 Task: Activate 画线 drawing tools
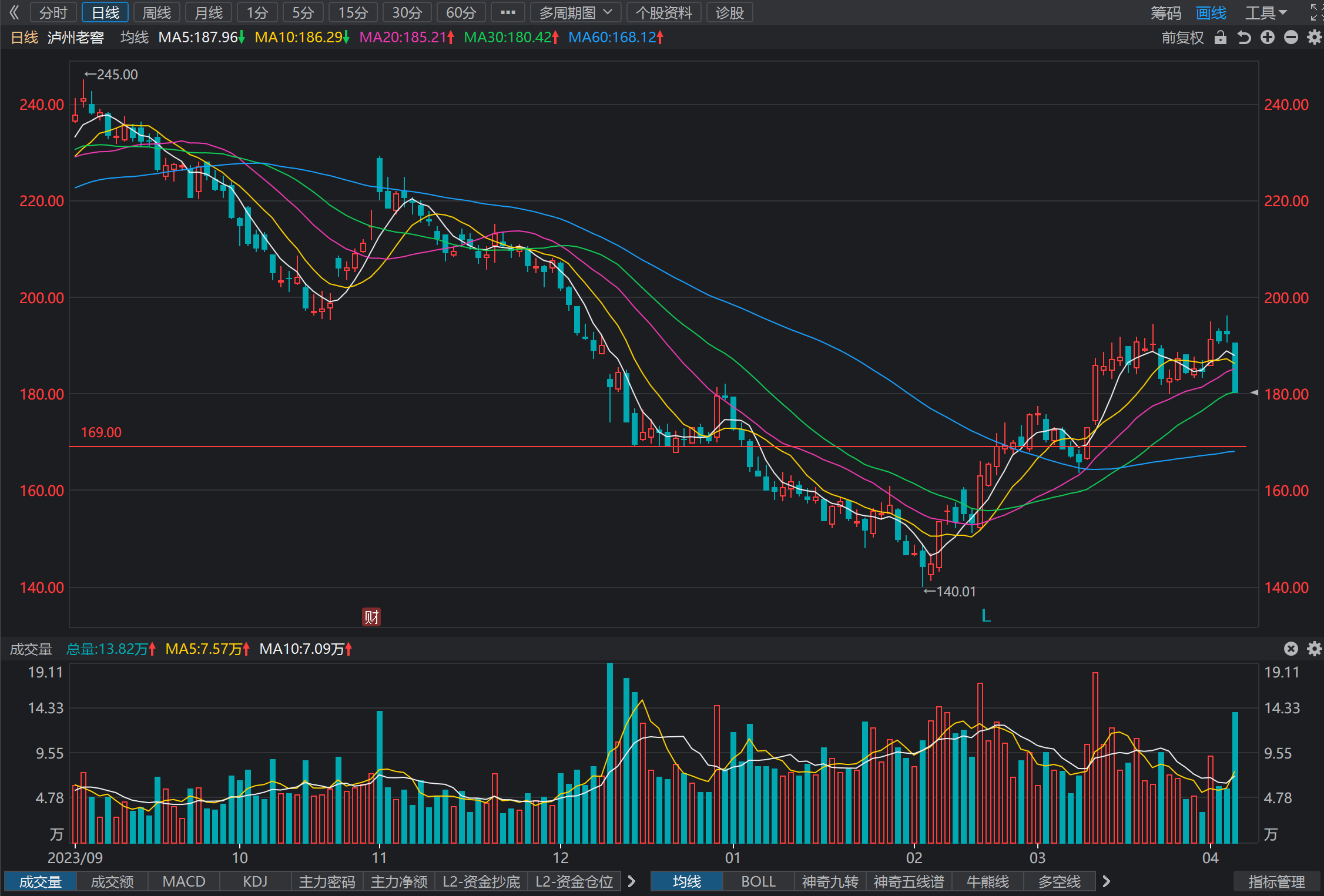[1211, 12]
